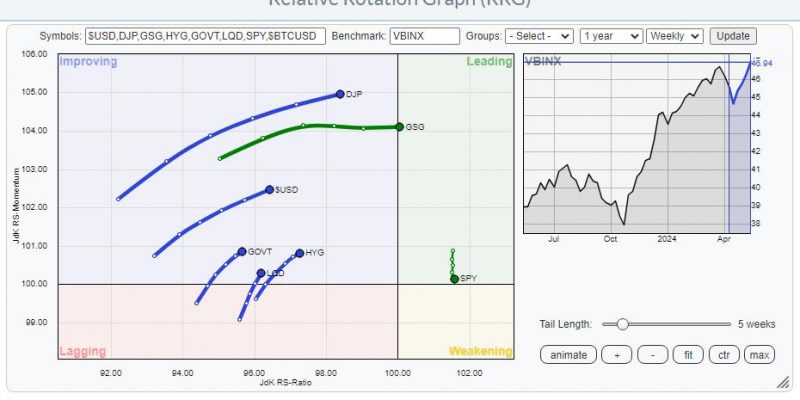Viewport: 800px width, 400px height.
Task: Click the max button
Action: click(x=759, y=355)
